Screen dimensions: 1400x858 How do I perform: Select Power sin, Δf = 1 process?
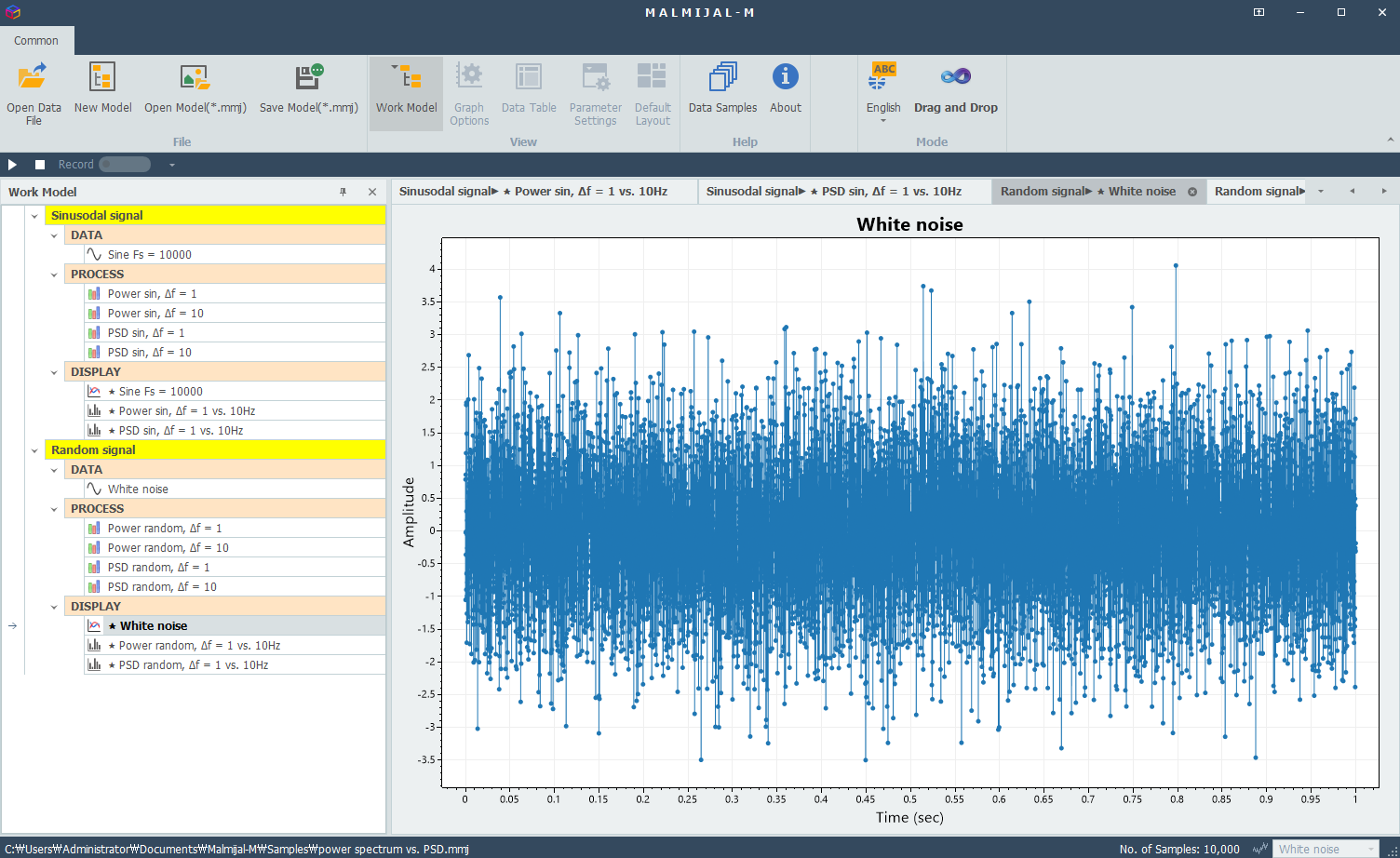click(235, 293)
